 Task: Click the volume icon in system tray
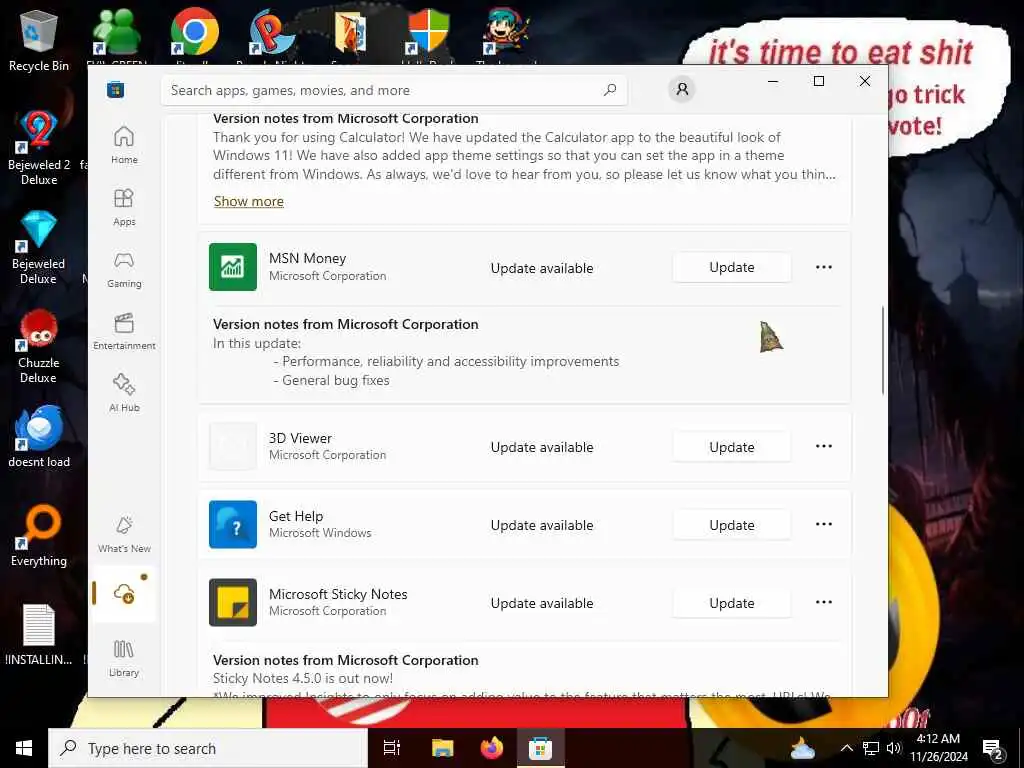tap(894, 748)
